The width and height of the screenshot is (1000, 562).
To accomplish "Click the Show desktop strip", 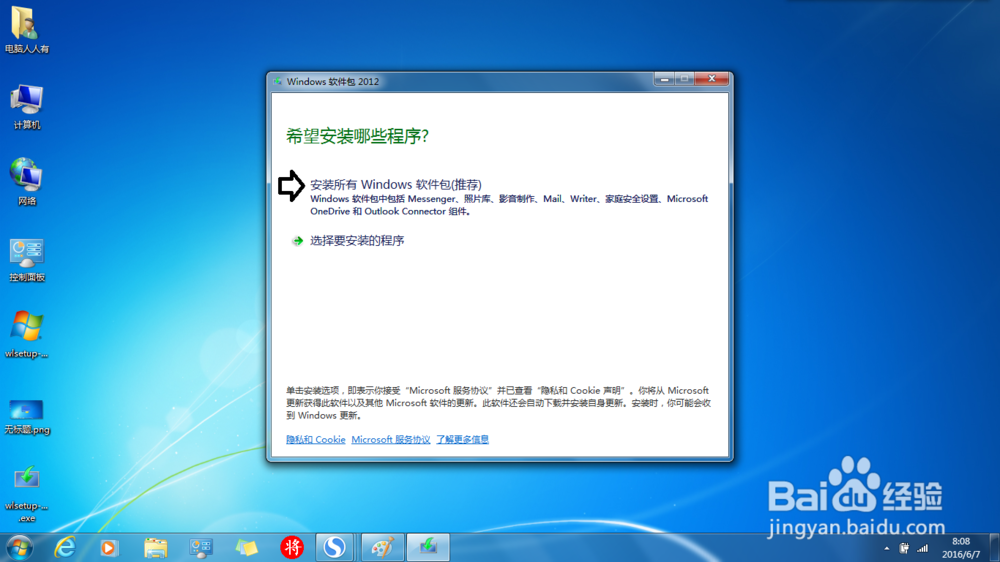I will (994, 548).
